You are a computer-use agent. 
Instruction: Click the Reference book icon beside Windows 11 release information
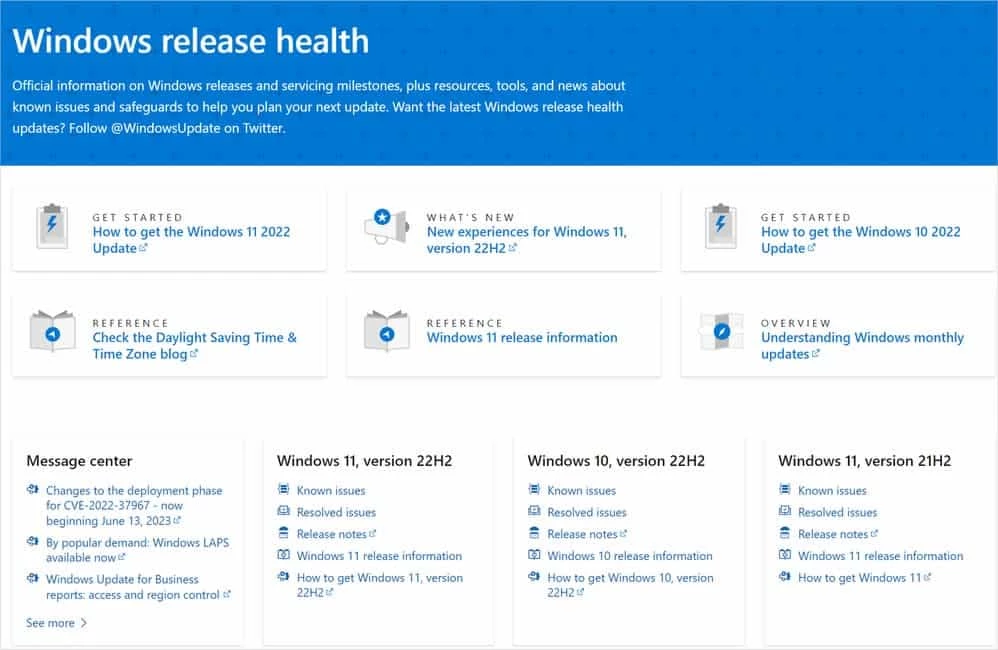pyautogui.click(x=385, y=331)
